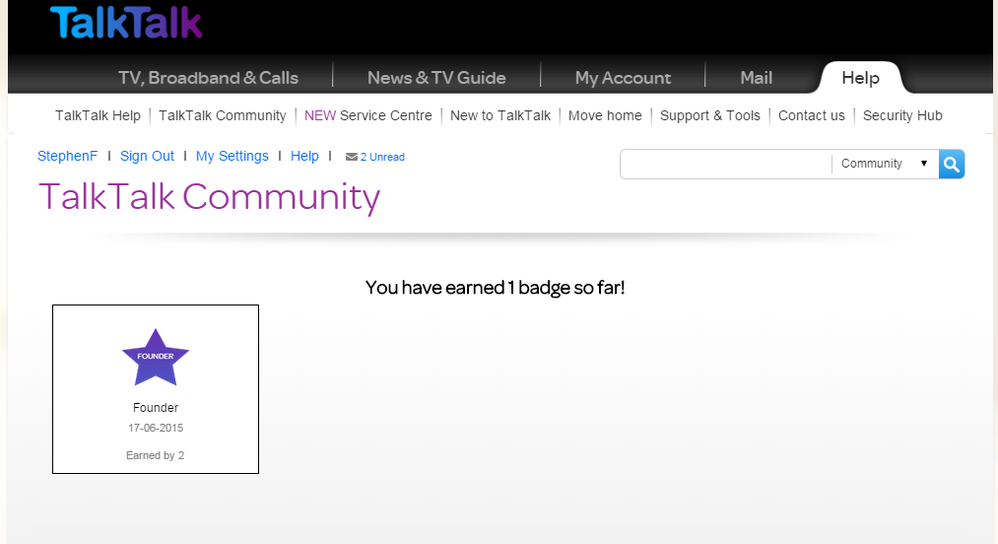
Task: Click the Contact us link
Action: click(x=812, y=115)
